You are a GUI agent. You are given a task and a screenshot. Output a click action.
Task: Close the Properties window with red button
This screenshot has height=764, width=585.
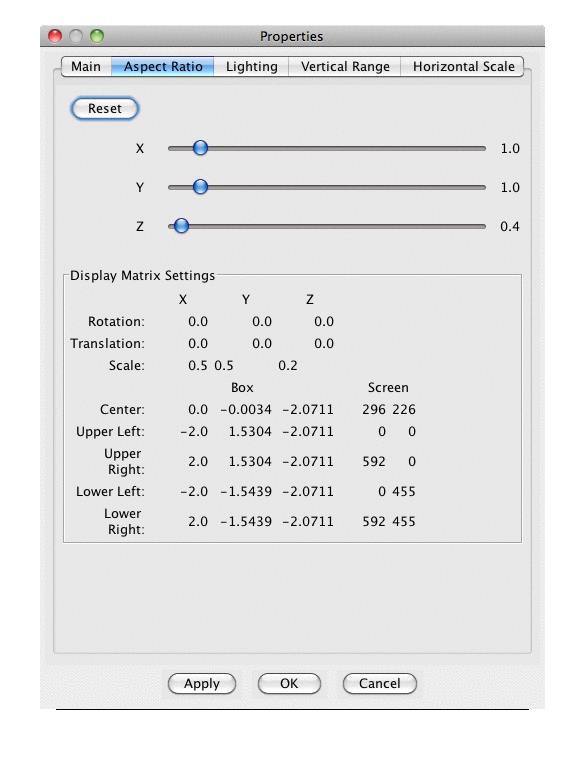coord(55,36)
